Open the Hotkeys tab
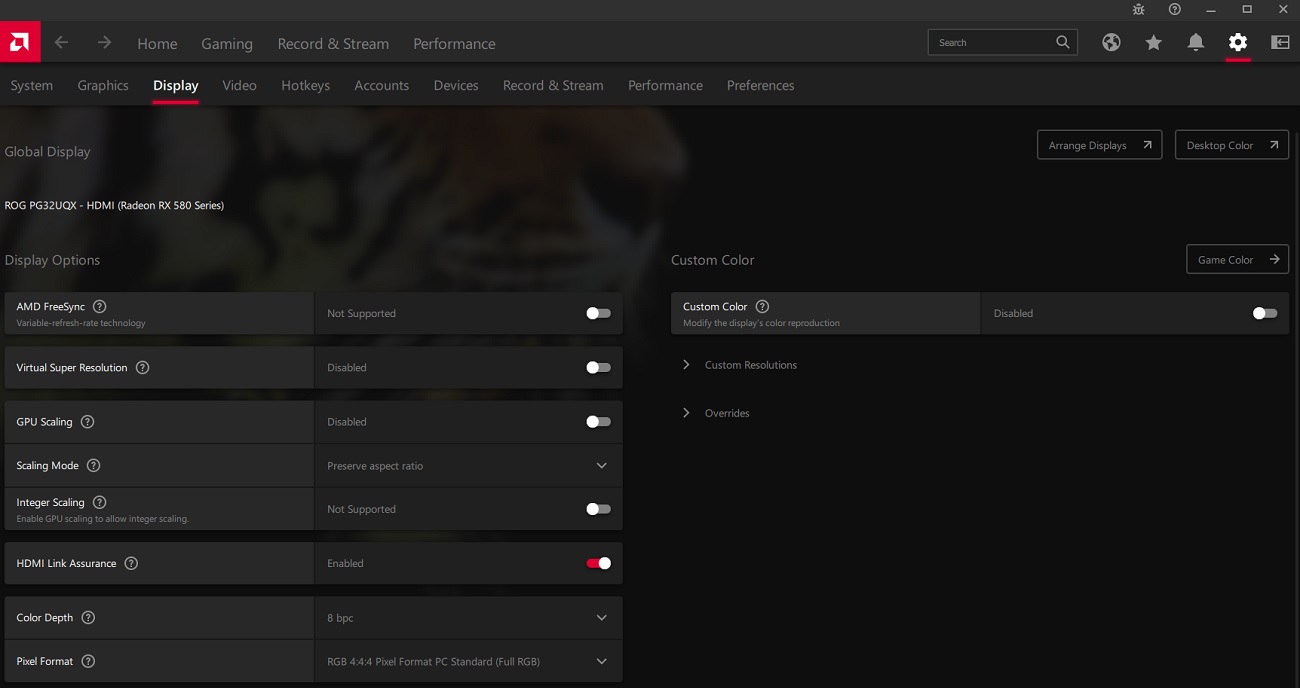Viewport: 1300px width, 688px height. click(306, 85)
